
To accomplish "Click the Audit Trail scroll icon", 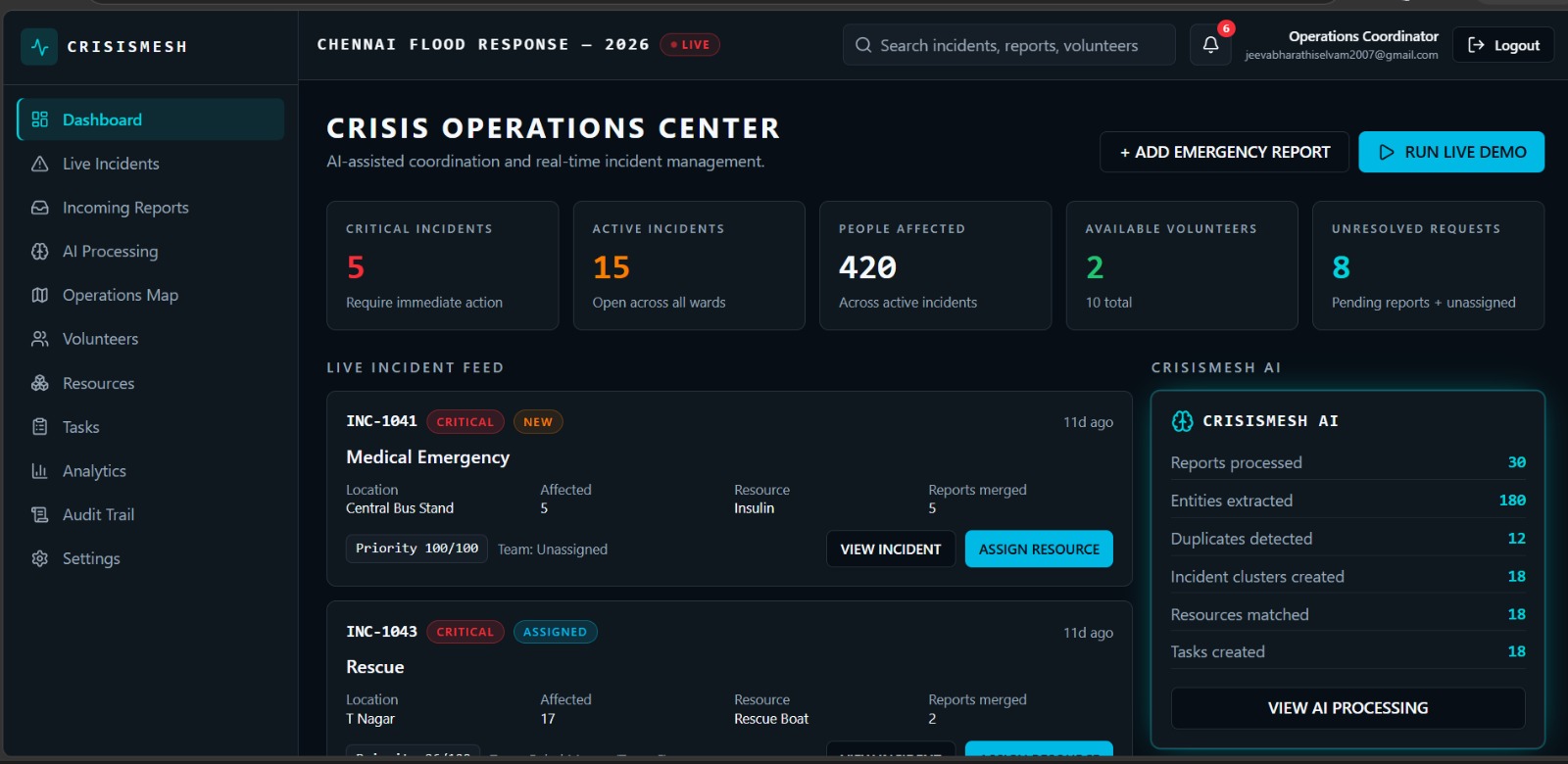I will [x=40, y=514].
